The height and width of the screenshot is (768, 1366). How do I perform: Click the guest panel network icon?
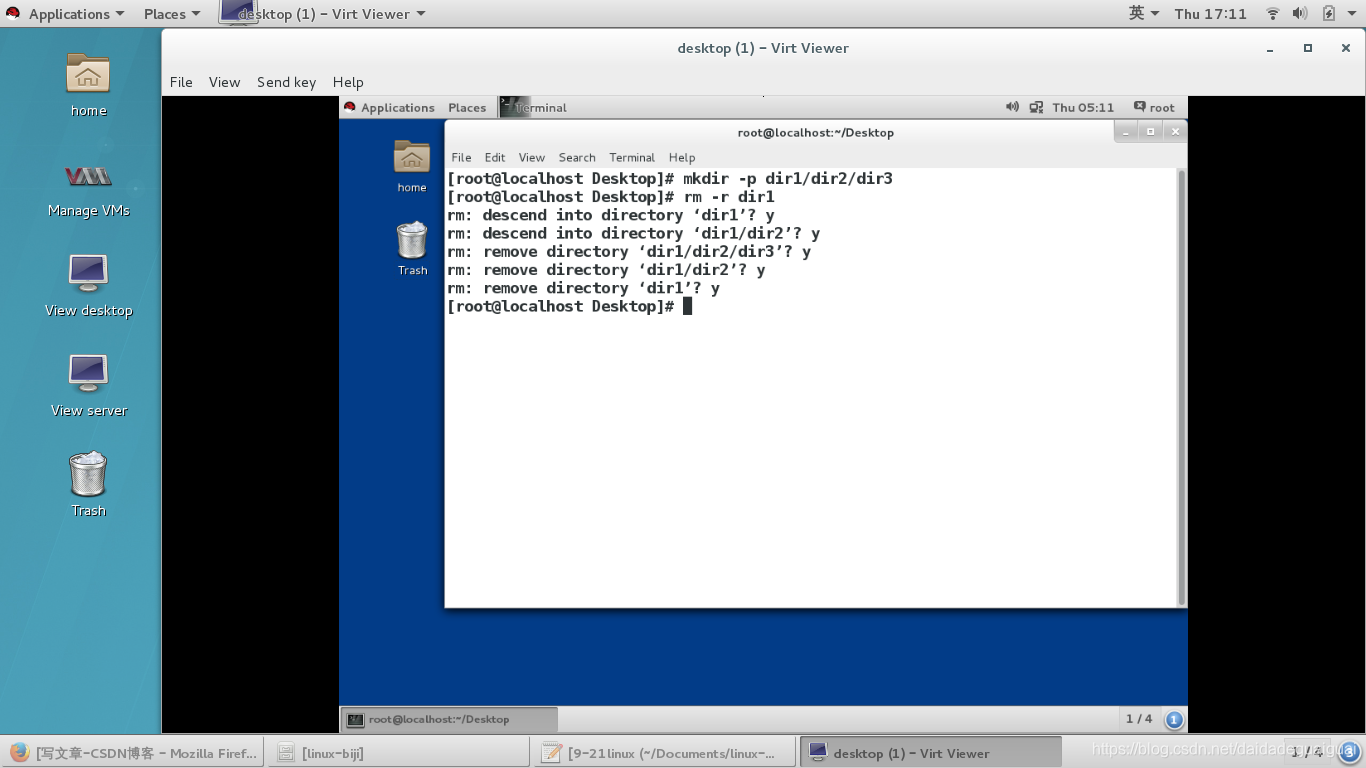[x=1036, y=107]
